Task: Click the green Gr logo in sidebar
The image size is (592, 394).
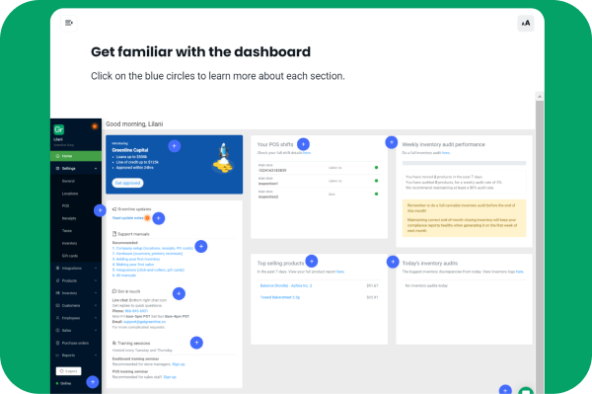Action: tap(59, 130)
